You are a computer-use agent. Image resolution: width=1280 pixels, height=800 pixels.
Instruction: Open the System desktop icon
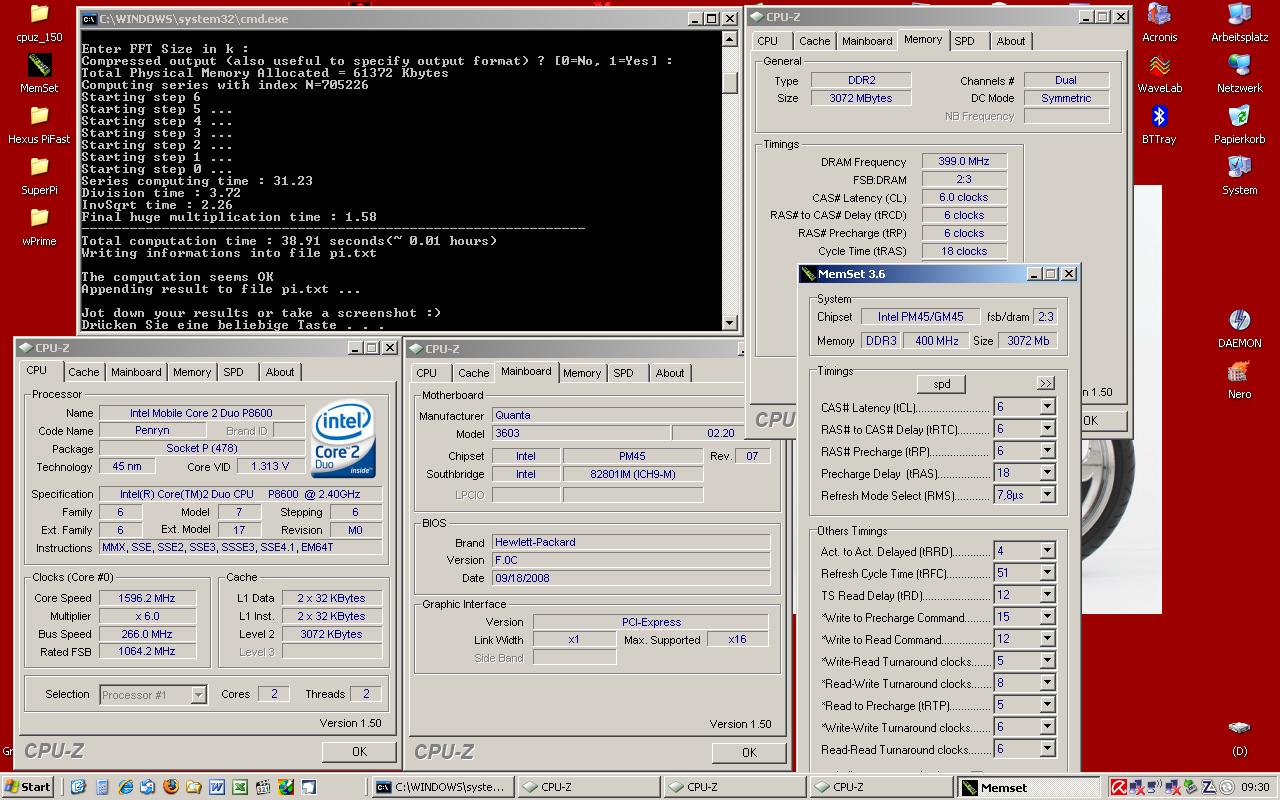point(1239,176)
